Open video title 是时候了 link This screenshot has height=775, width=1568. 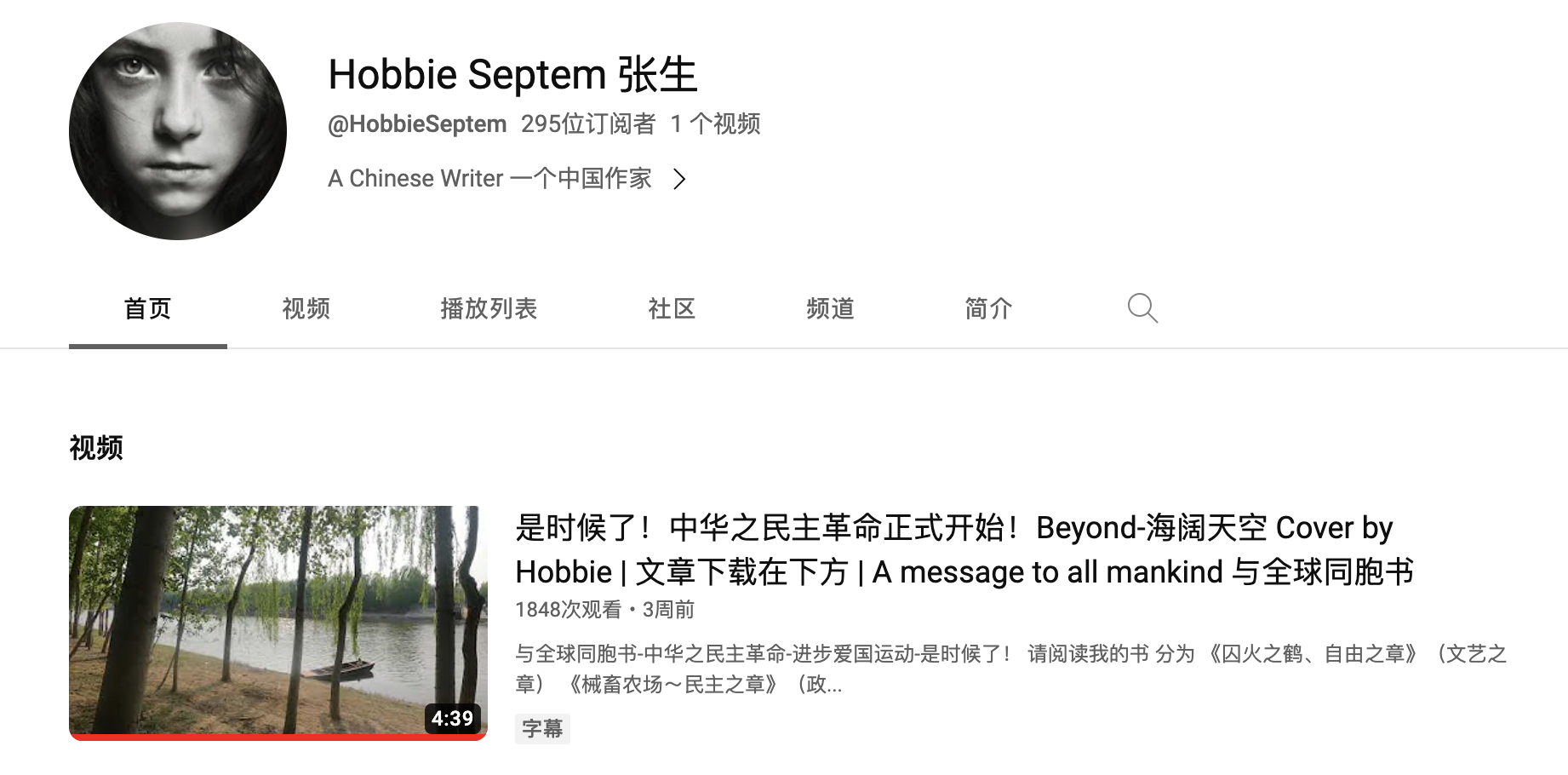tap(964, 549)
